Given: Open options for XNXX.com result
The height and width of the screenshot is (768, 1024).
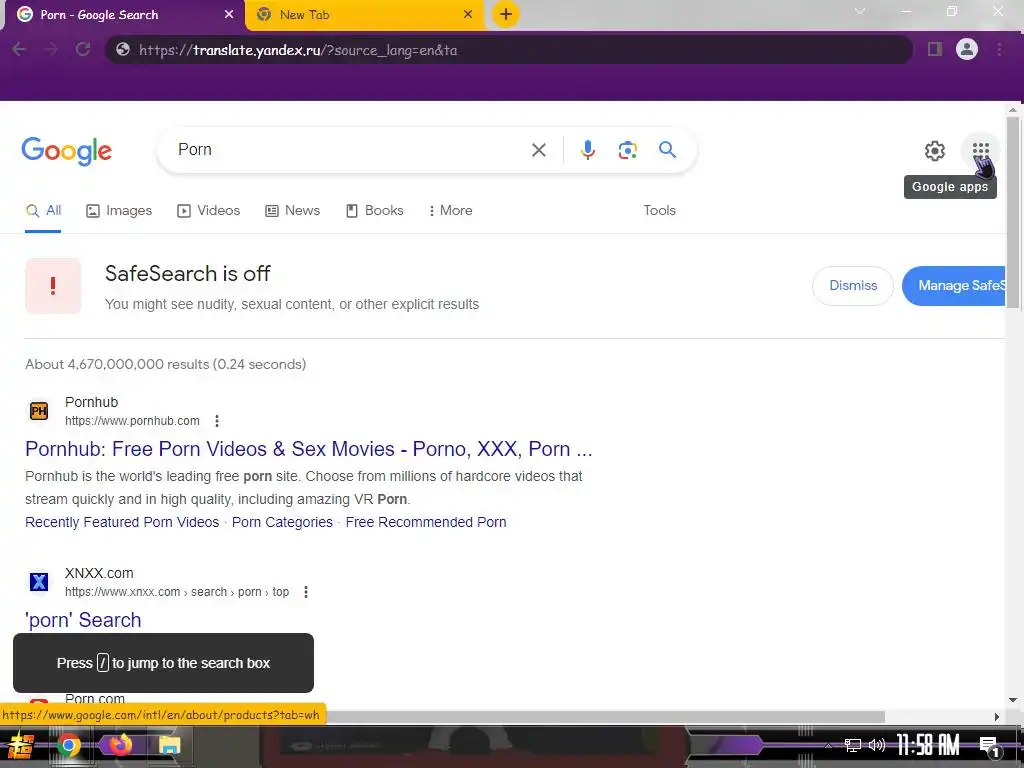Looking at the screenshot, I should (x=306, y=592).
